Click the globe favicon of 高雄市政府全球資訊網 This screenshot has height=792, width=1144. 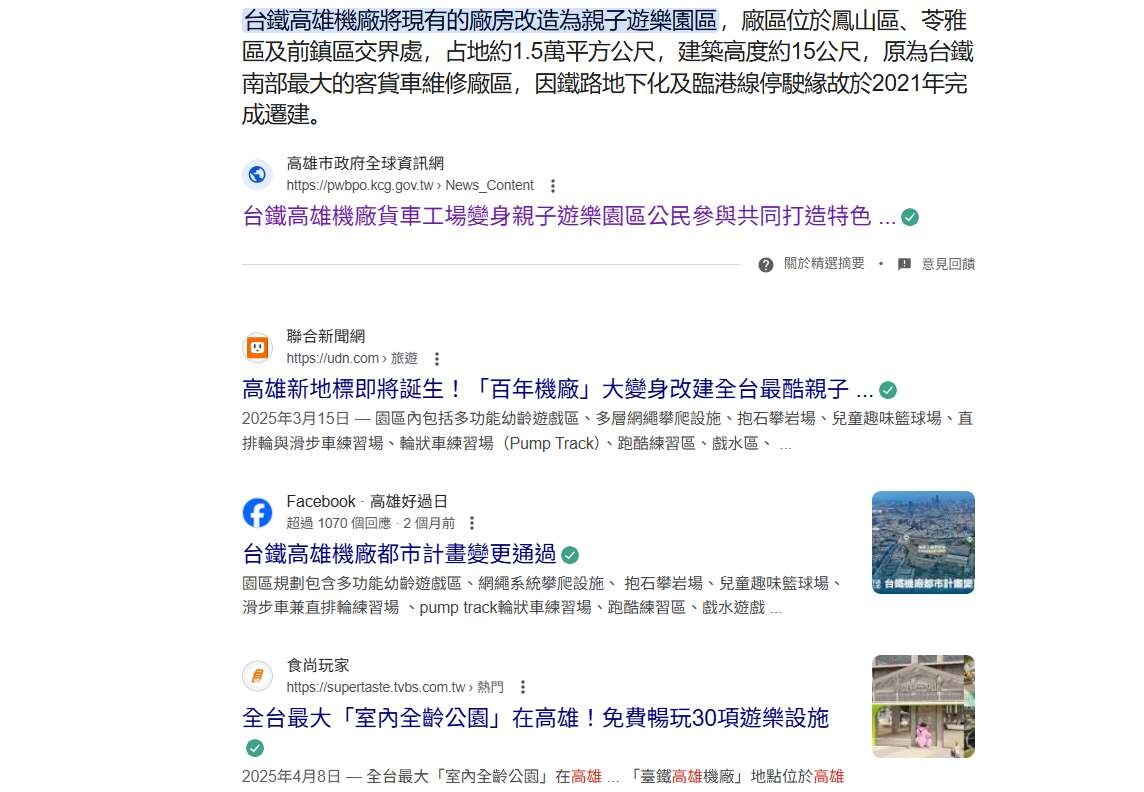257,174
